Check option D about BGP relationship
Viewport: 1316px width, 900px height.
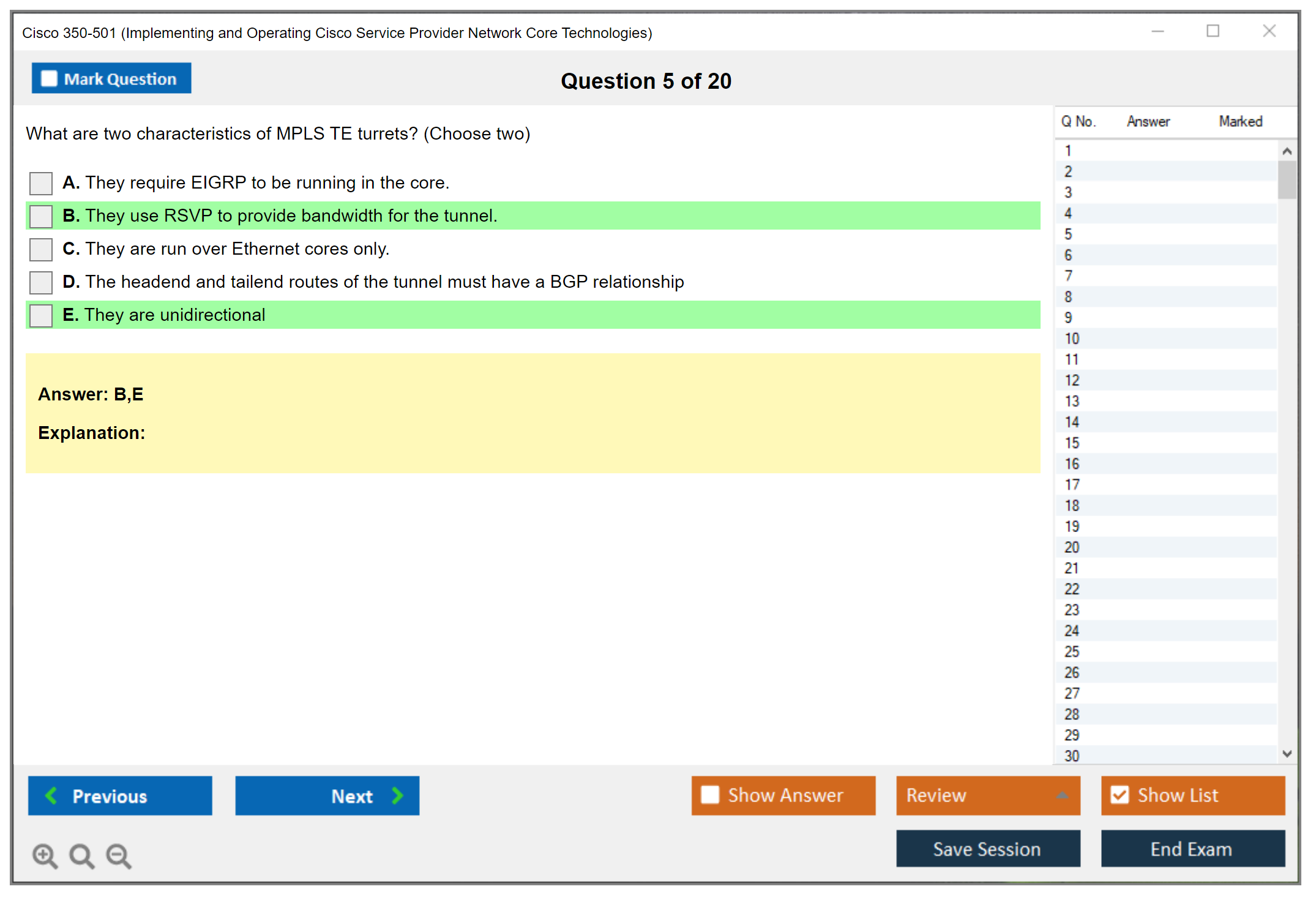point(41,282)
